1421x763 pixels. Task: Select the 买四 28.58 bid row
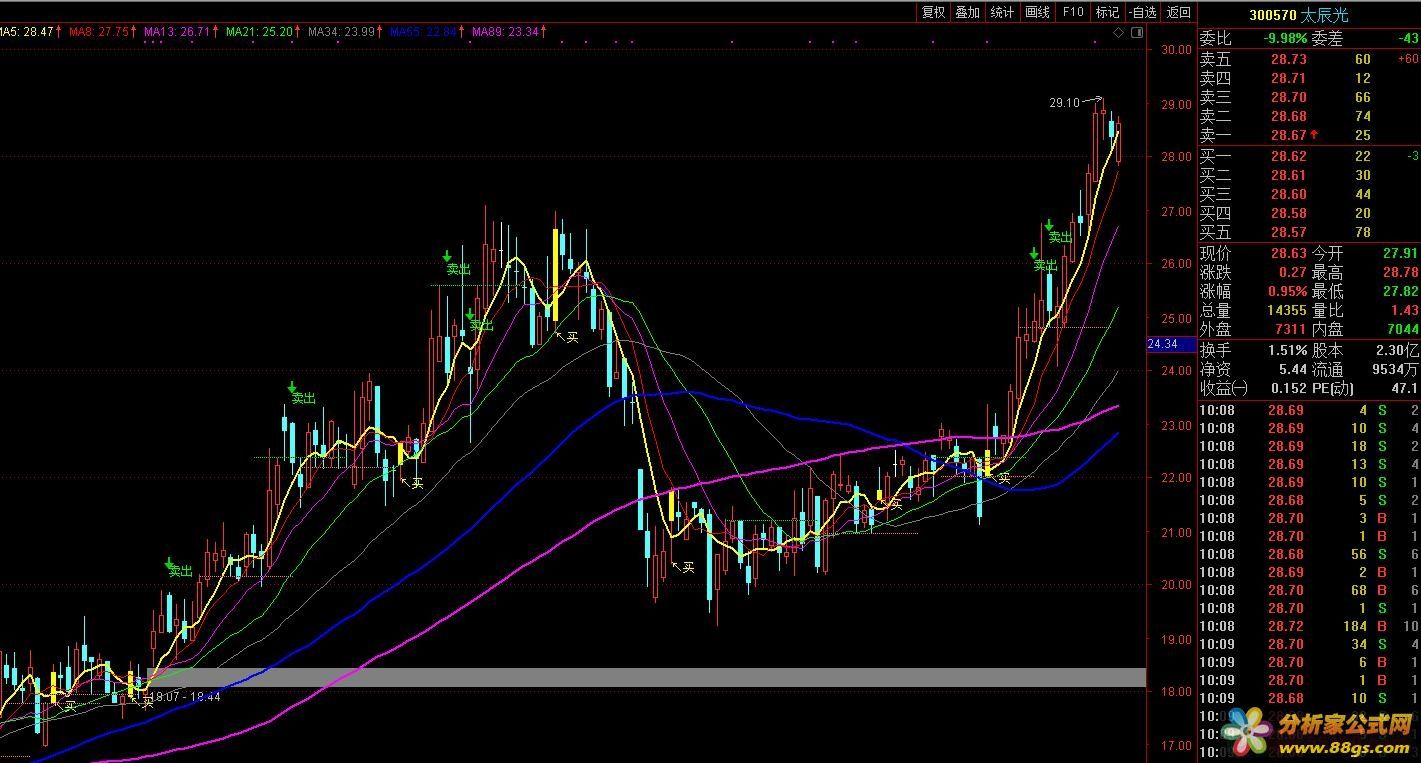1309,213
